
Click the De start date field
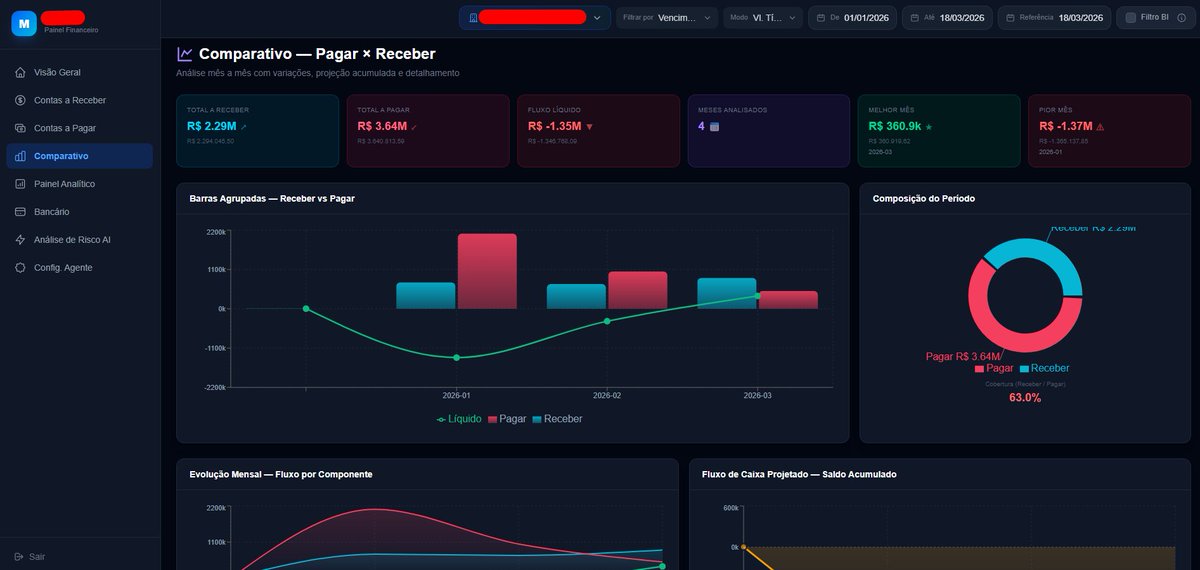853,17
